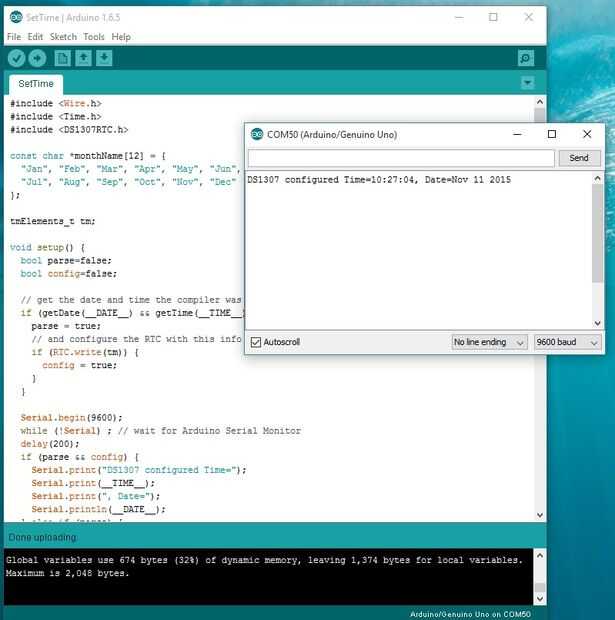Click the 'bool parse=false;' code line
The height and width of the screenshot is (620, 615).
click(66, 261)
